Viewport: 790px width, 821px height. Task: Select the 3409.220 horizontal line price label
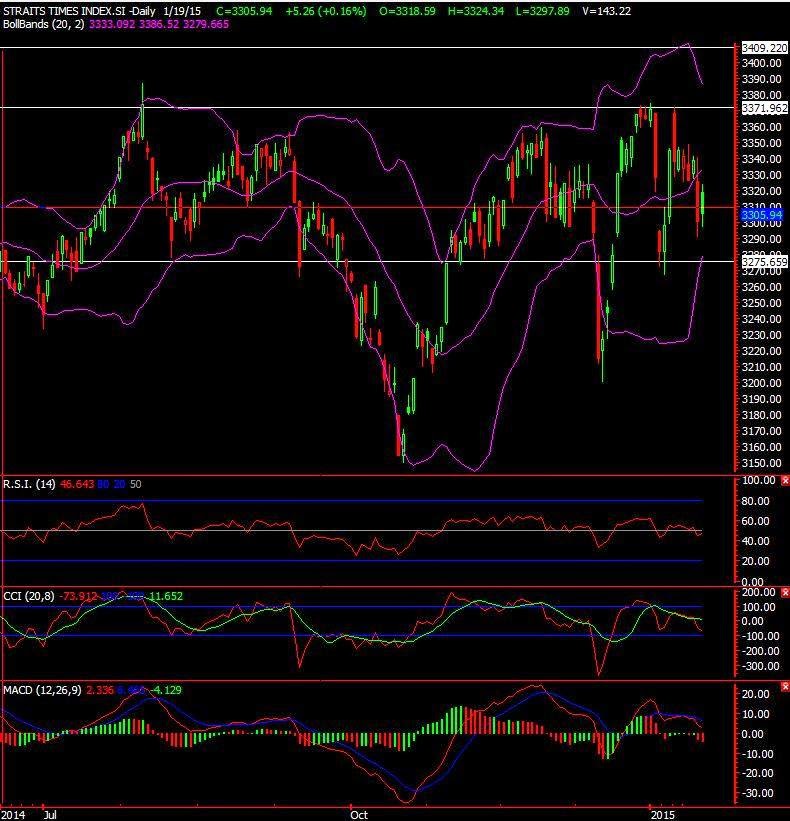[764, 48]
